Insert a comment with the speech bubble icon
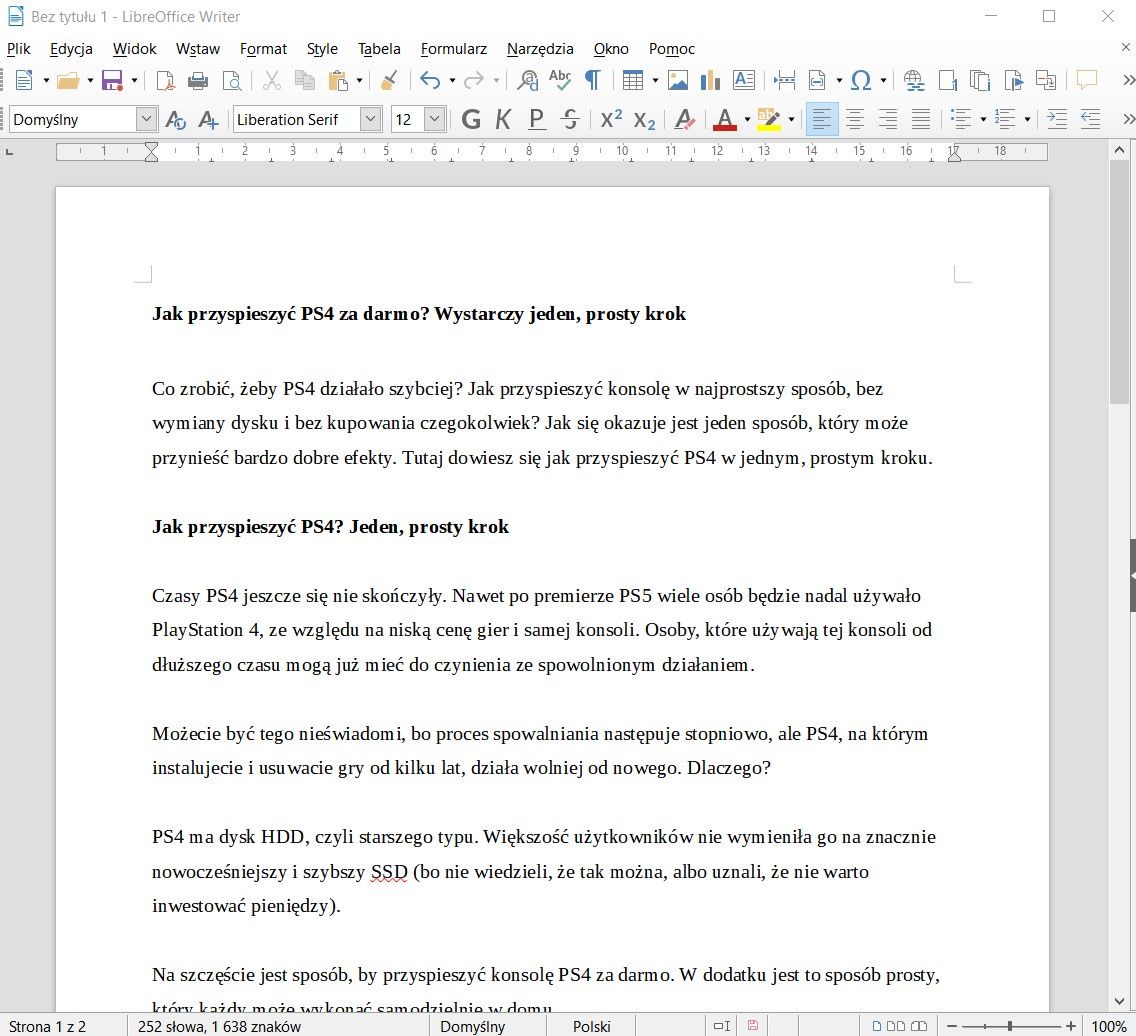Screen dimensions: 1136x1036 coord(1086,80)
